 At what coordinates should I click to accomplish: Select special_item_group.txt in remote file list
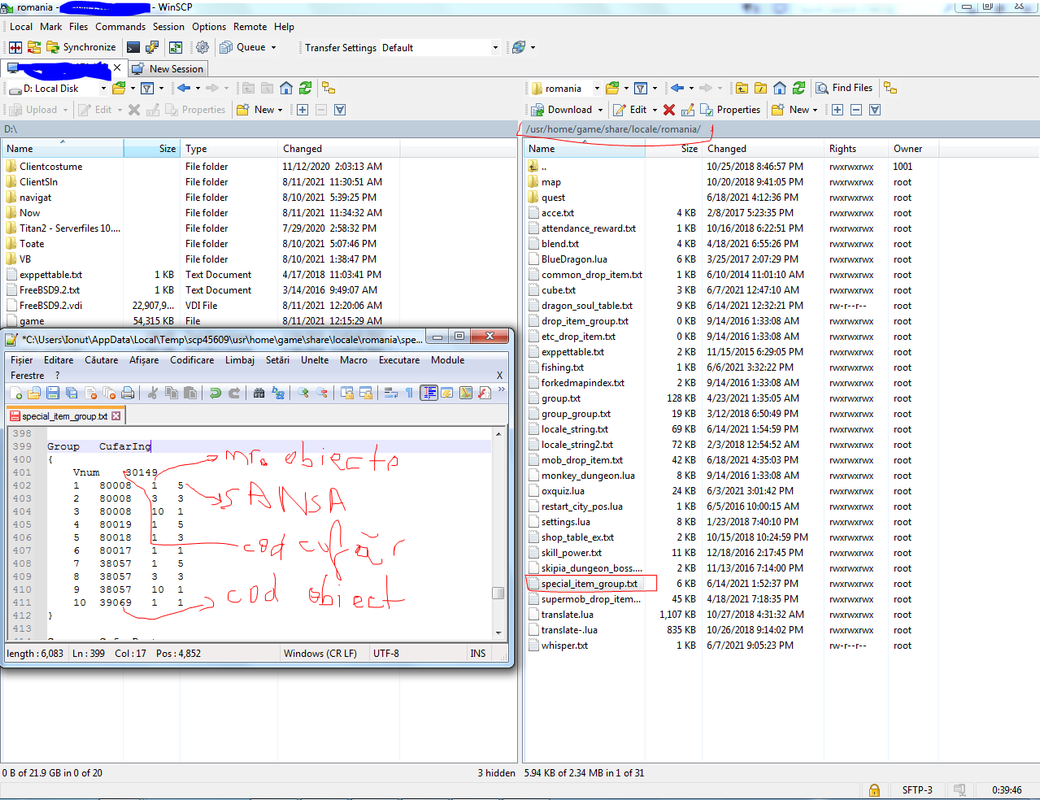tap(589, 584)
